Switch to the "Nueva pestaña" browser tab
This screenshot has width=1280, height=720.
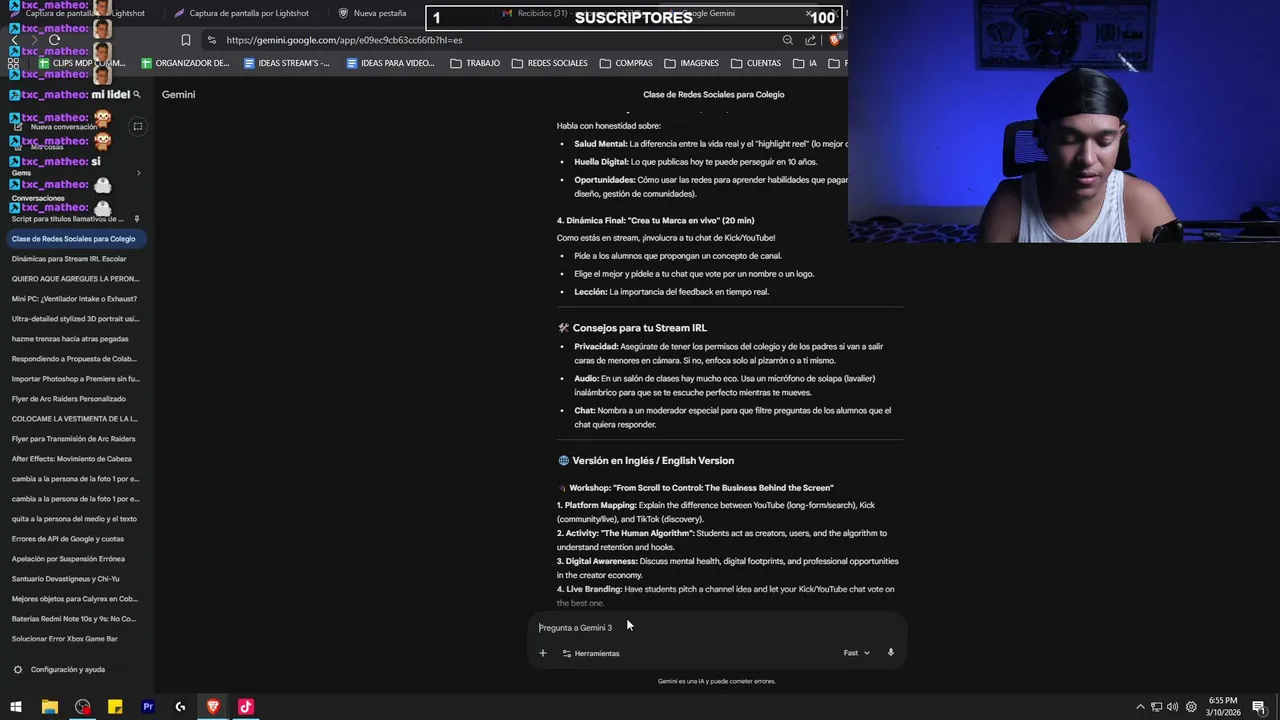(372, 13)
